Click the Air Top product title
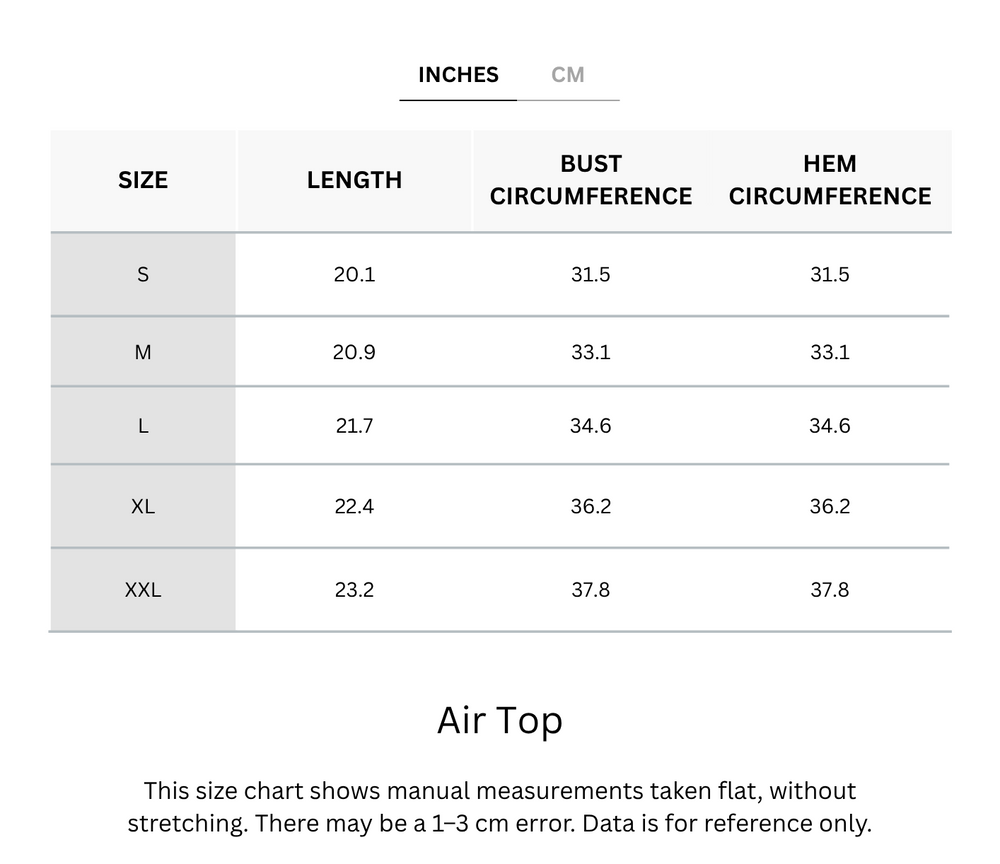 click(500, 721)
